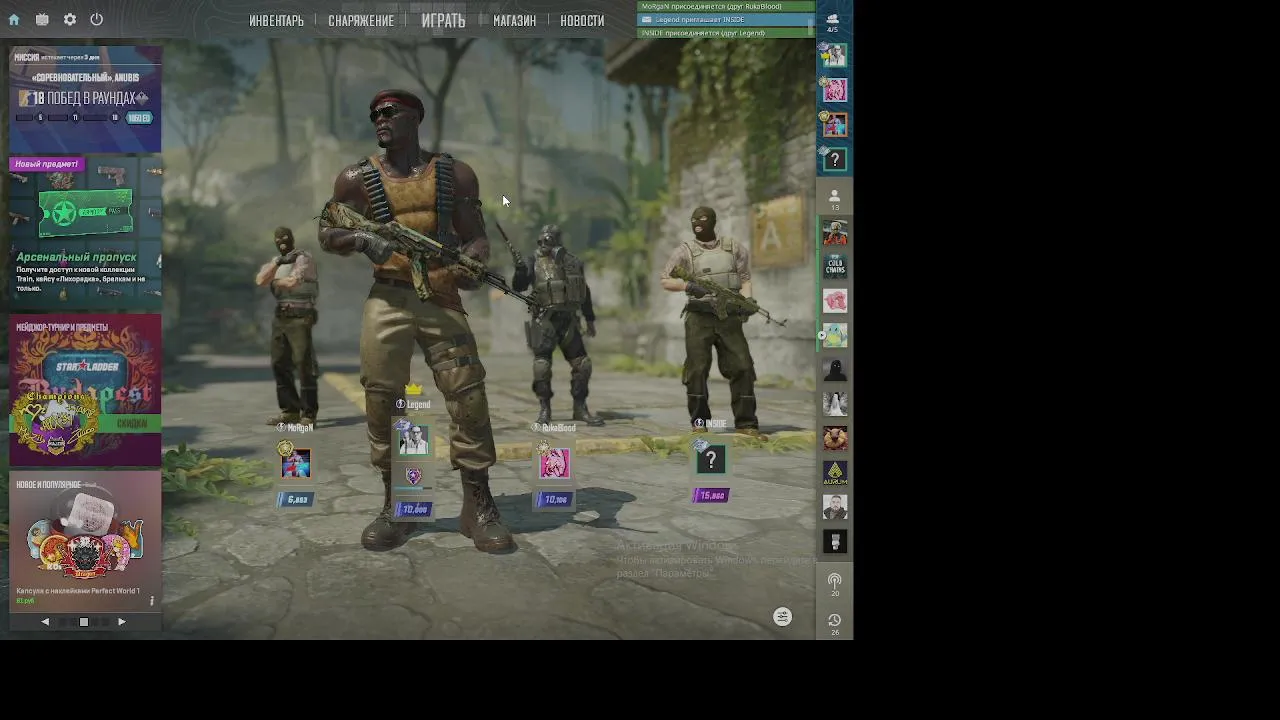Image resolution: width=1280 pixels, height=720 pixels.
Task: Click the Legend player name label
Action: (x=418, y=405)
